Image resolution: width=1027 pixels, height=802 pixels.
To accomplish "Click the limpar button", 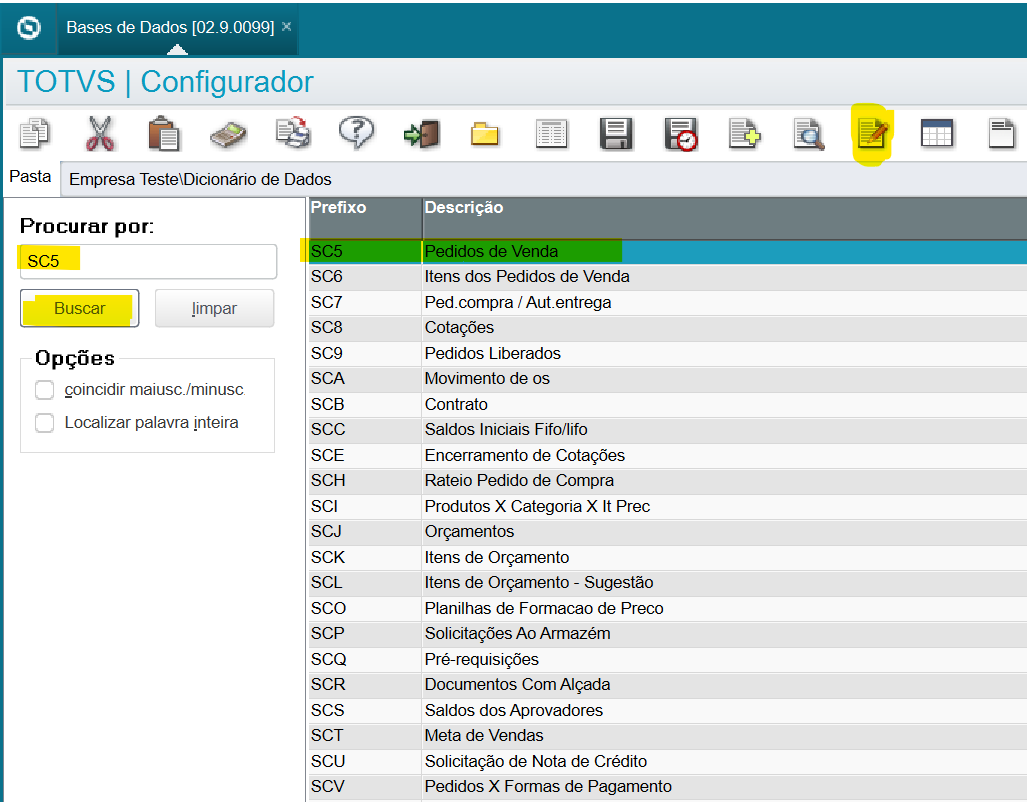I will point(214,308).
